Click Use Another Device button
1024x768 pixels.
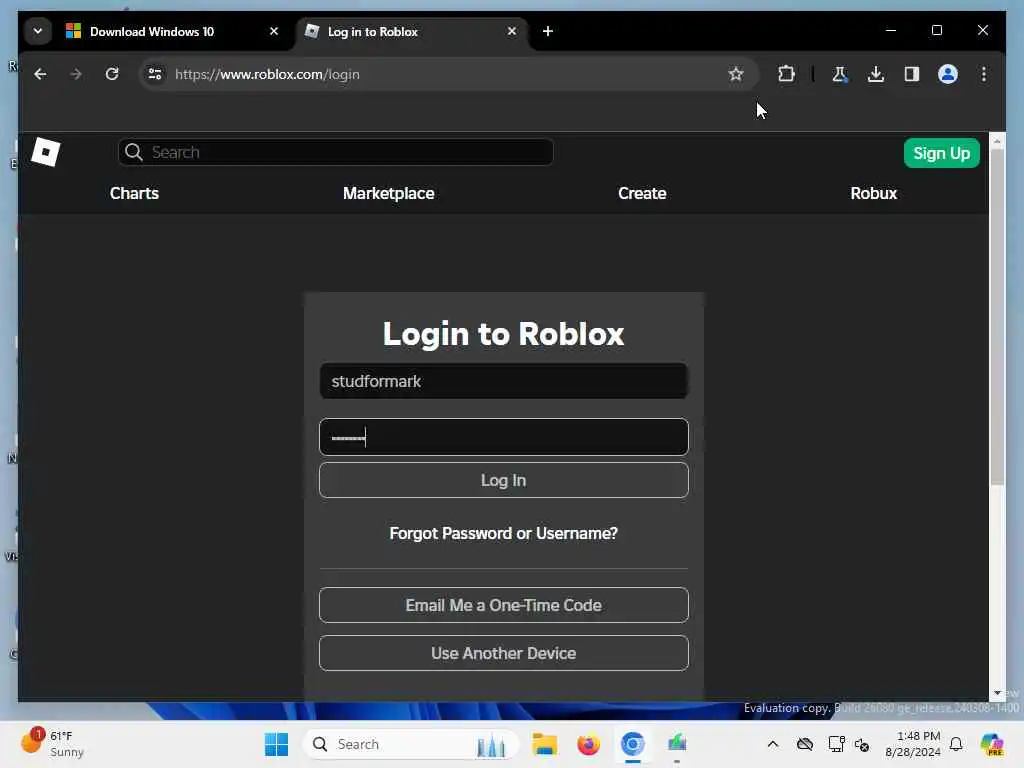coord(504,653)
